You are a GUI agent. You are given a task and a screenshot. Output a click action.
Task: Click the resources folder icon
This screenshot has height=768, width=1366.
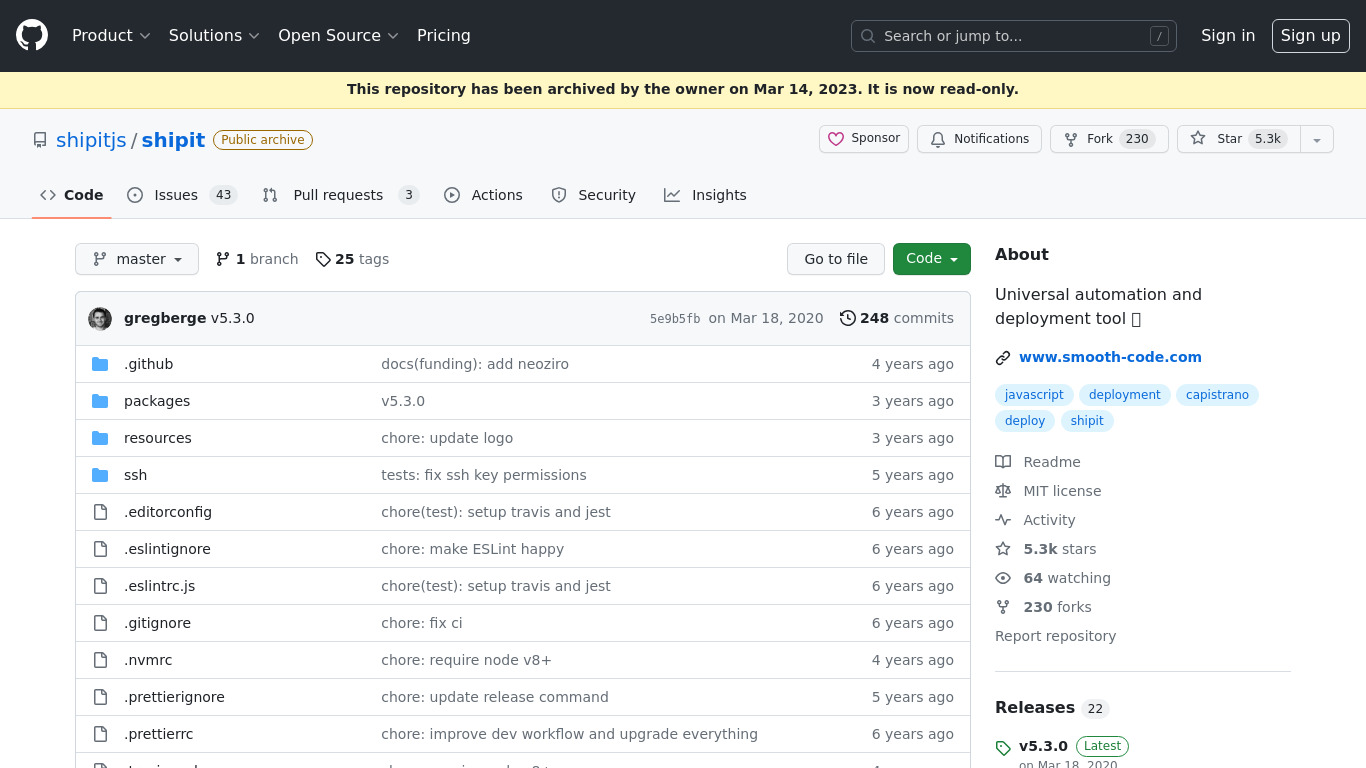tap(100, 438)
